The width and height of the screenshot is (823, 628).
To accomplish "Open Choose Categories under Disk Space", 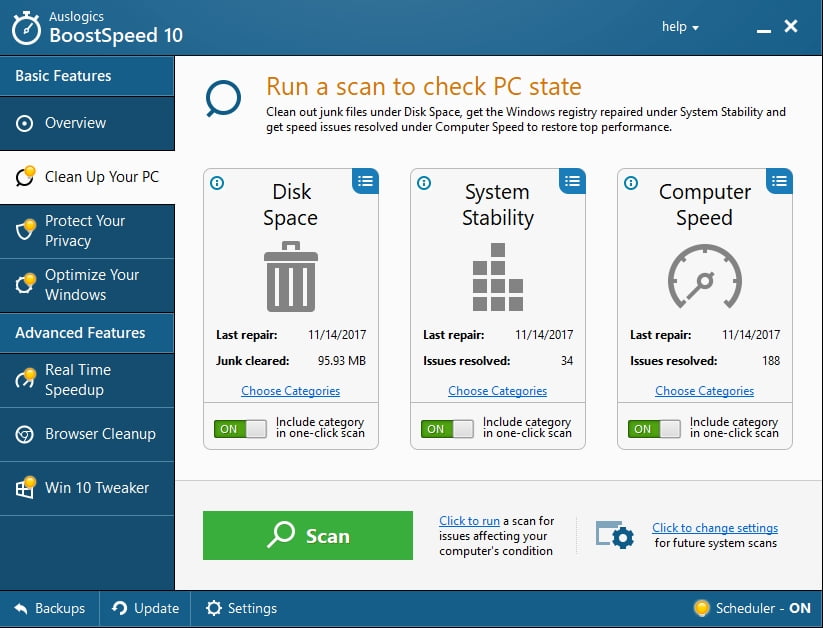I will click(x=290, y=391).
